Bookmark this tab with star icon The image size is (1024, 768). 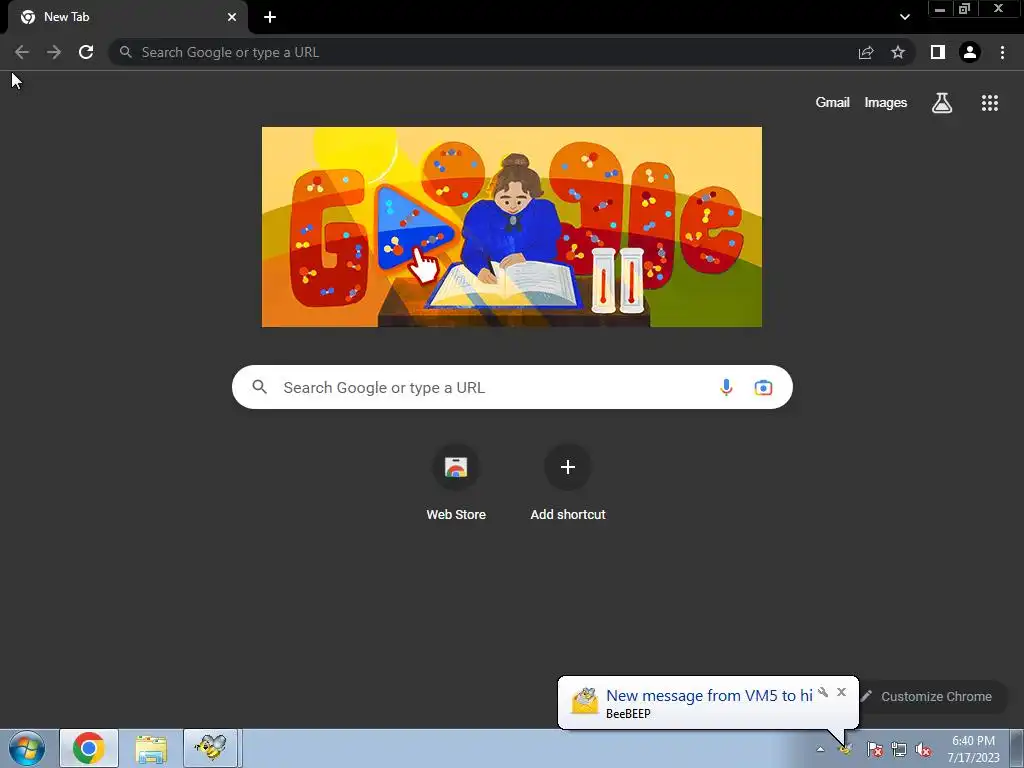898,52
